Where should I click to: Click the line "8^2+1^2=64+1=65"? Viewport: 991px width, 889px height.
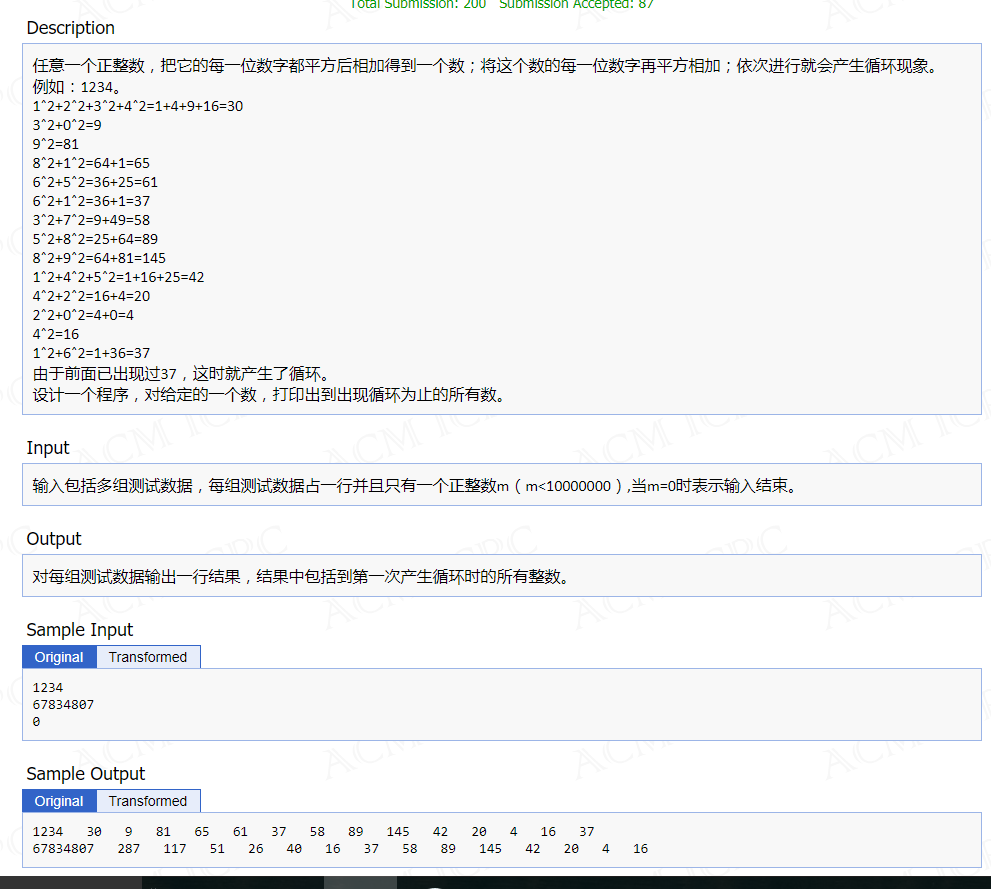91,163
